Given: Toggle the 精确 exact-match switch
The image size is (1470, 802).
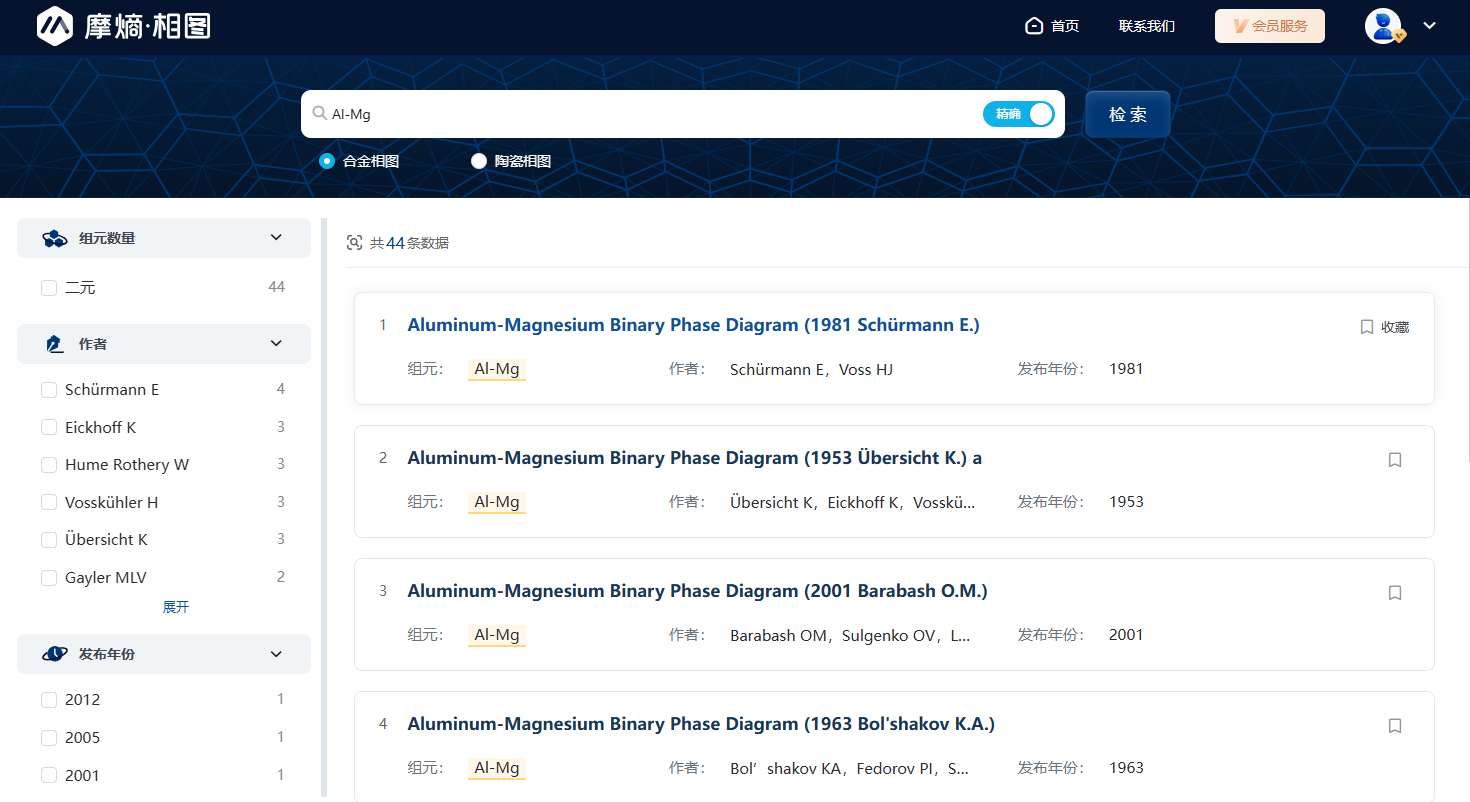Looking at the screenshot, I should [1018, 114].
